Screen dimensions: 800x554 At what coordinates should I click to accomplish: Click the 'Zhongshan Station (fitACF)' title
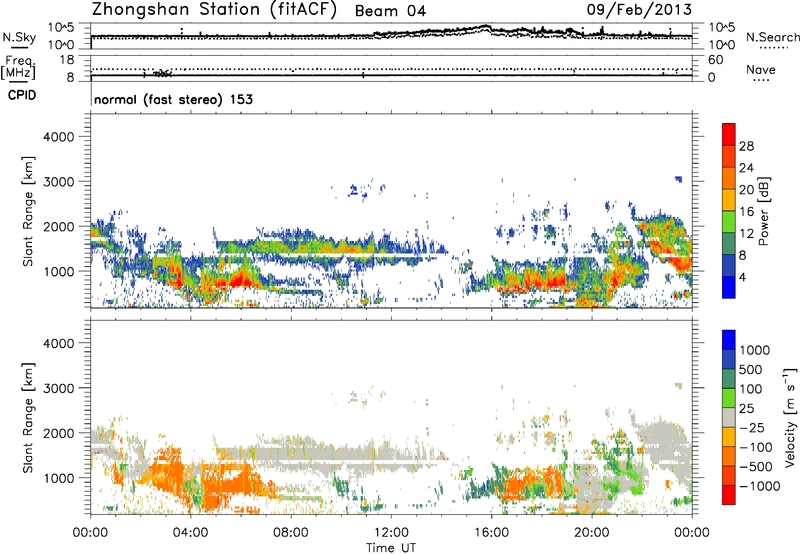coord(214,10)
